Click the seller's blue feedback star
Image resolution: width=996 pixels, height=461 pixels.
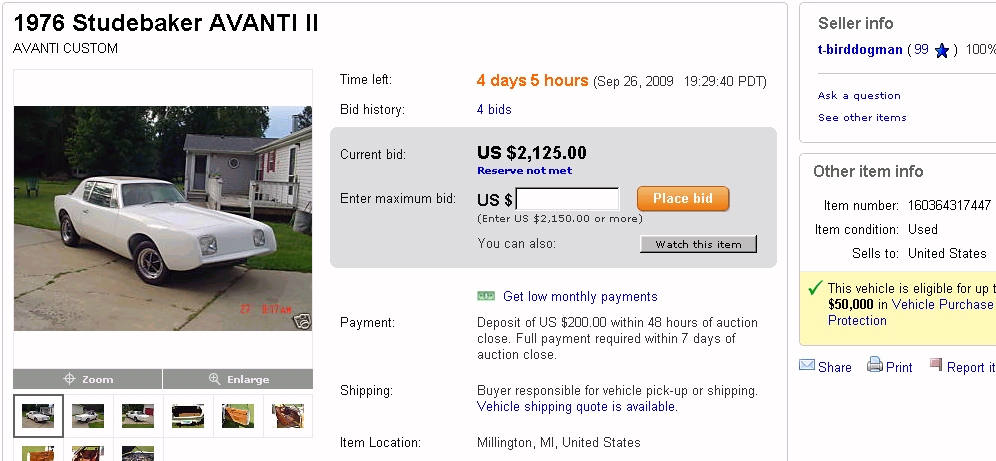click(941, 50)
